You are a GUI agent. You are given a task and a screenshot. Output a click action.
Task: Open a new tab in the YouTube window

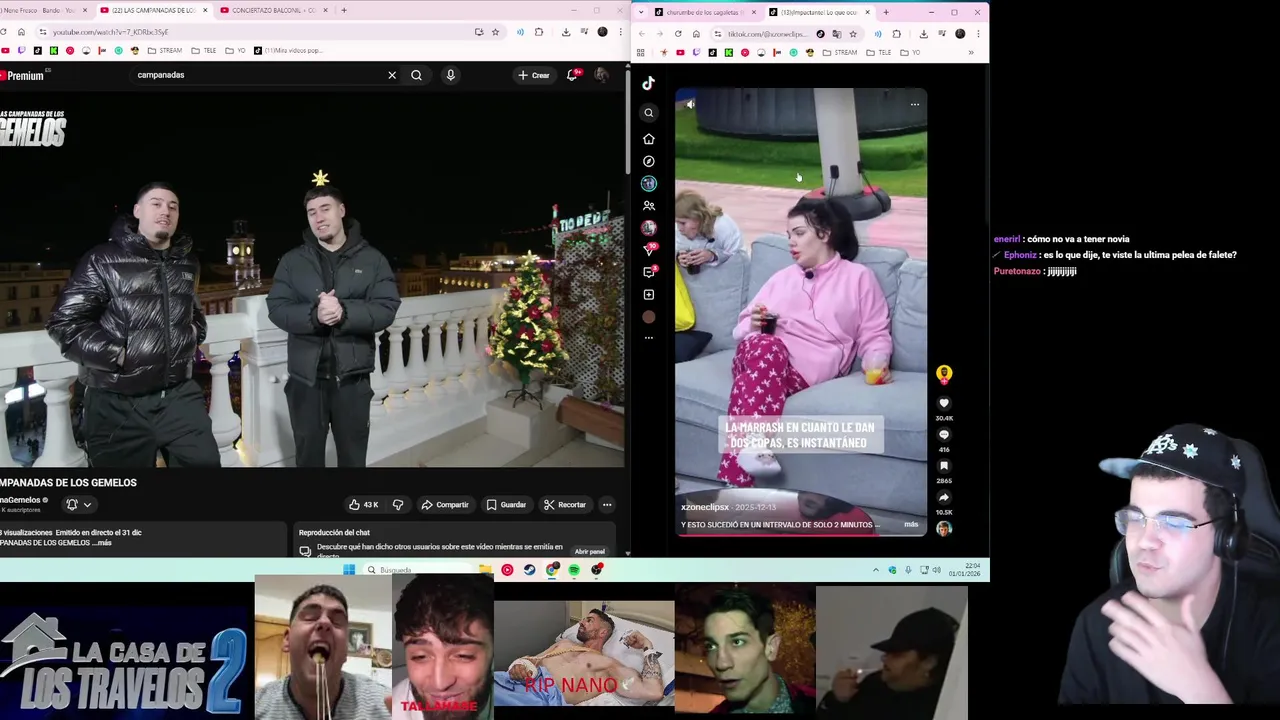343,10
